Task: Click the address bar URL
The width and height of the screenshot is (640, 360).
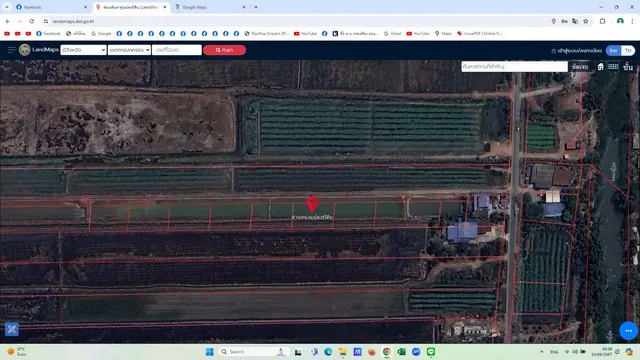Action: click(x=73, y=21)
